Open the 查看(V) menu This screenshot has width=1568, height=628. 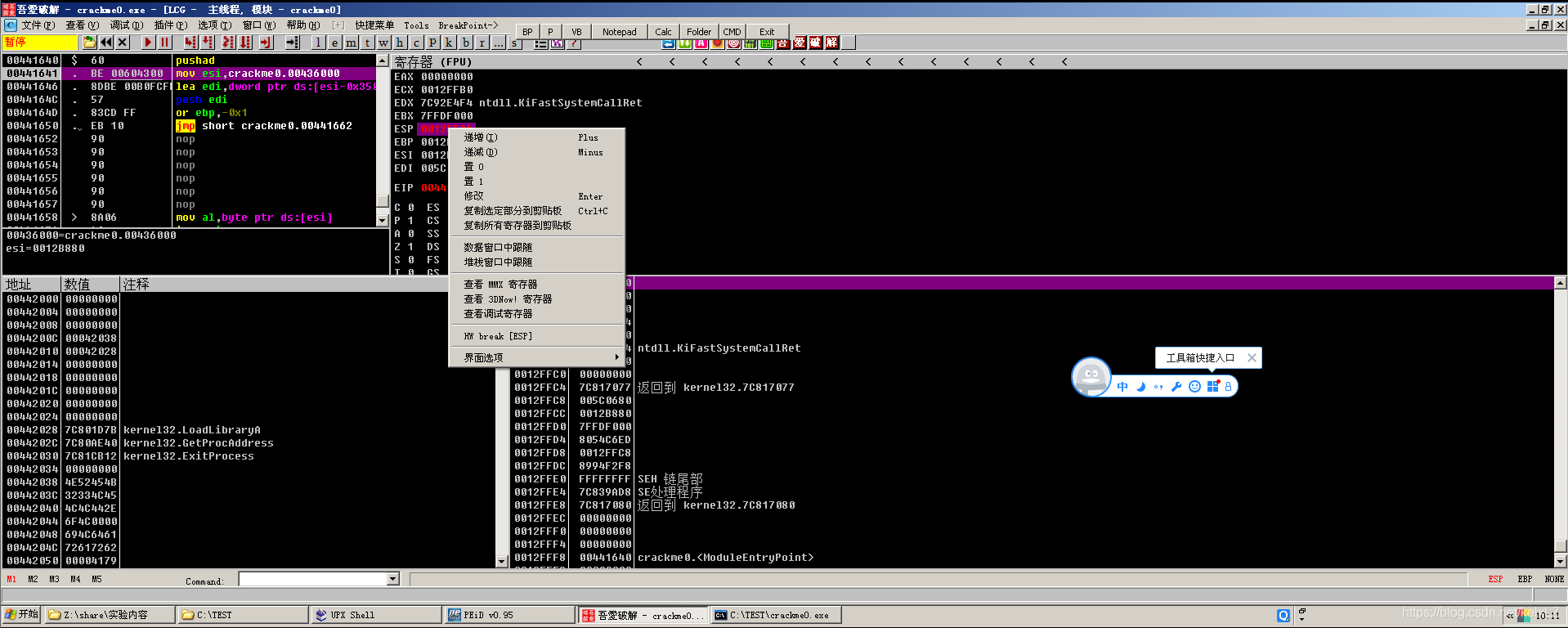82,25
